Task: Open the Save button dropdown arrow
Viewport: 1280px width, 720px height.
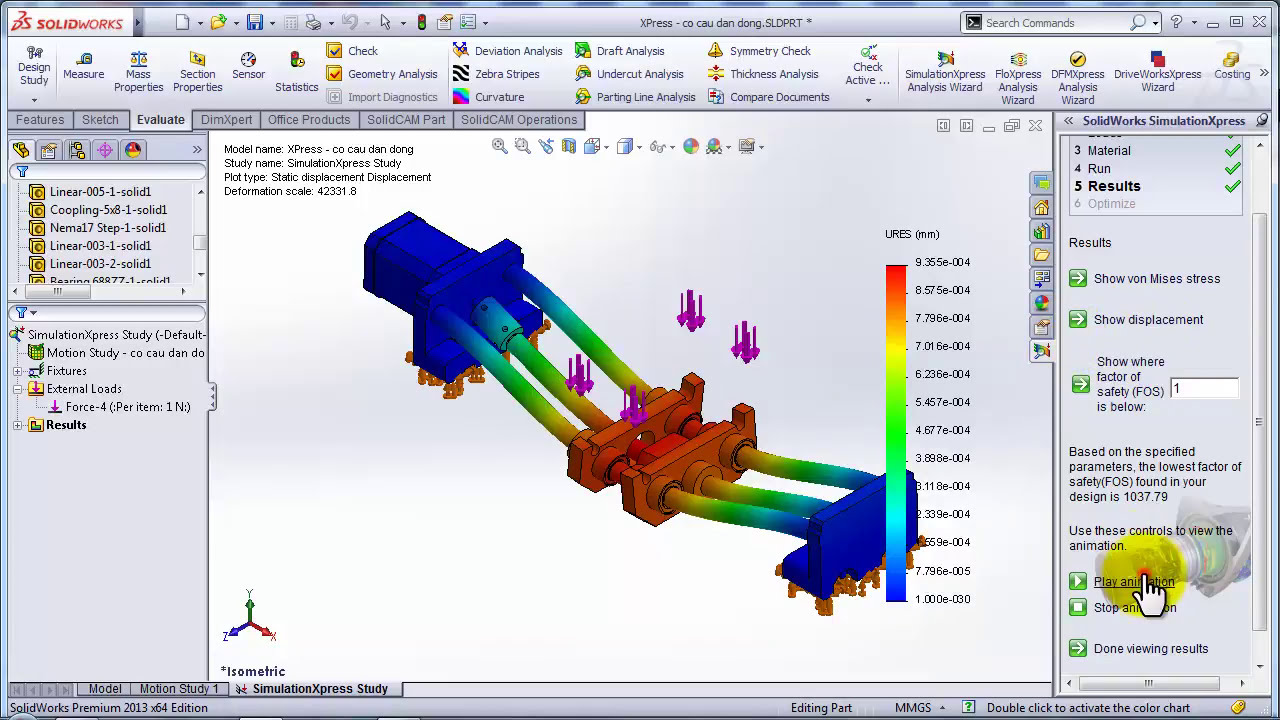Action: (274, 22)
